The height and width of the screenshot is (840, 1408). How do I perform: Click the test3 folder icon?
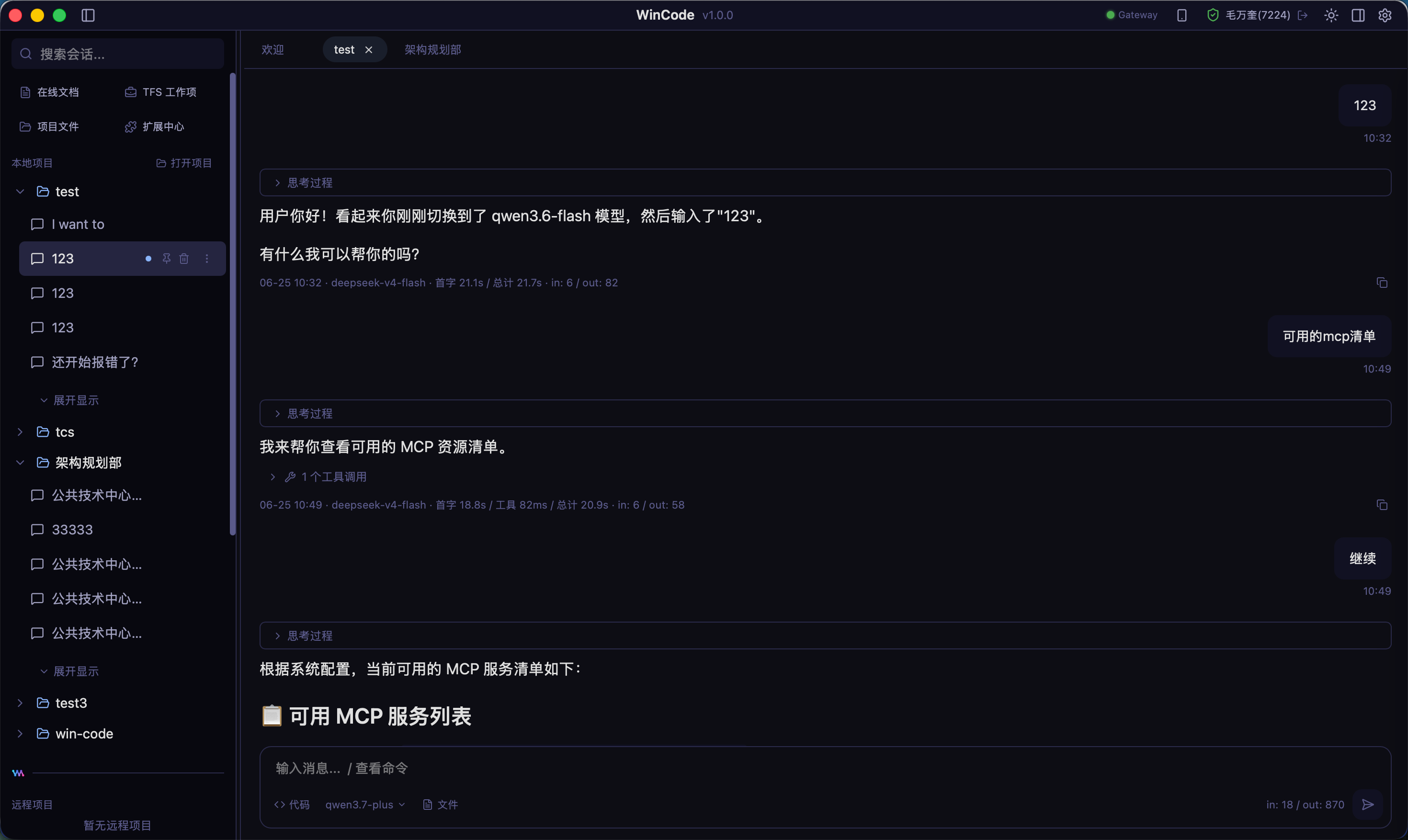point(43,703)
